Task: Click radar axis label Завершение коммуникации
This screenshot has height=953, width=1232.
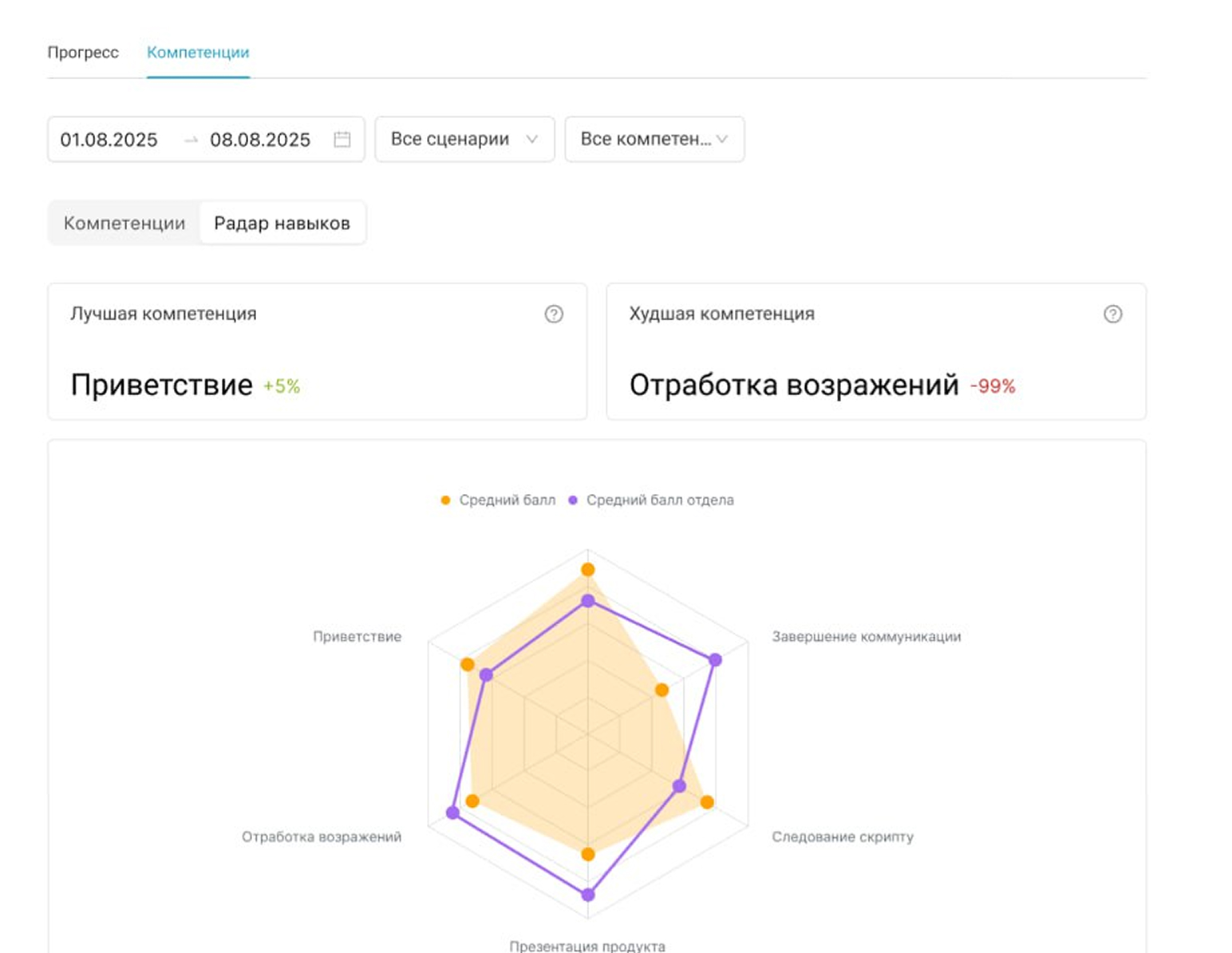Action: point(867,637)
